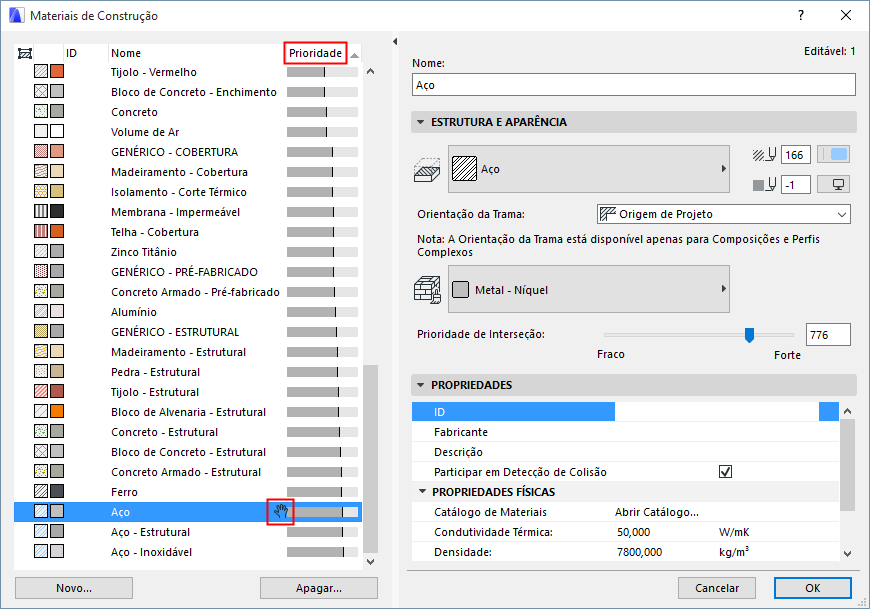Click the cut fill section icon
This screenshot has height=609, width=870.
click(x=427, y=170)
